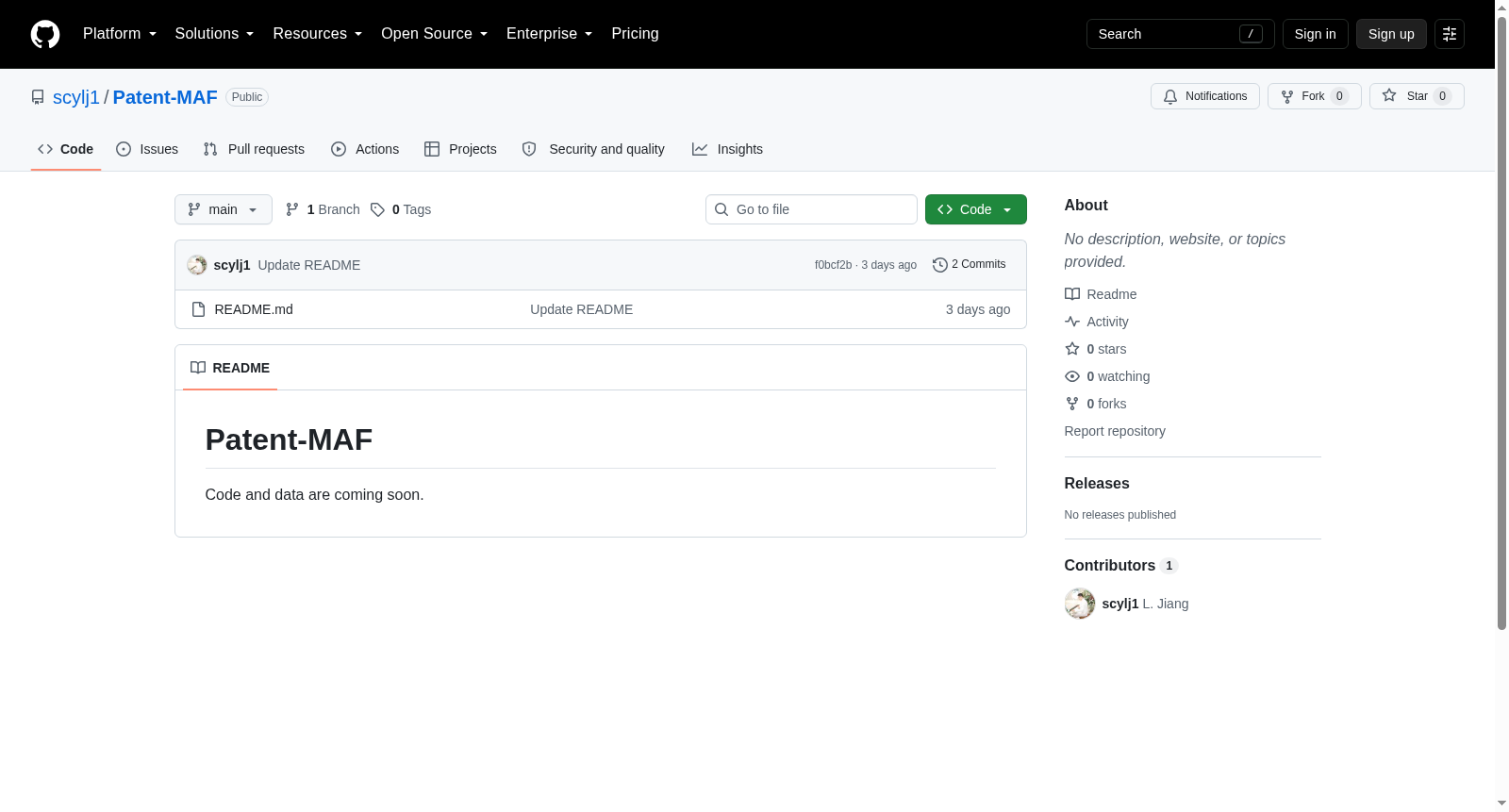Open the f0bcf2b commit hash link
1509x812 pixels.
[x=833, y=265]
